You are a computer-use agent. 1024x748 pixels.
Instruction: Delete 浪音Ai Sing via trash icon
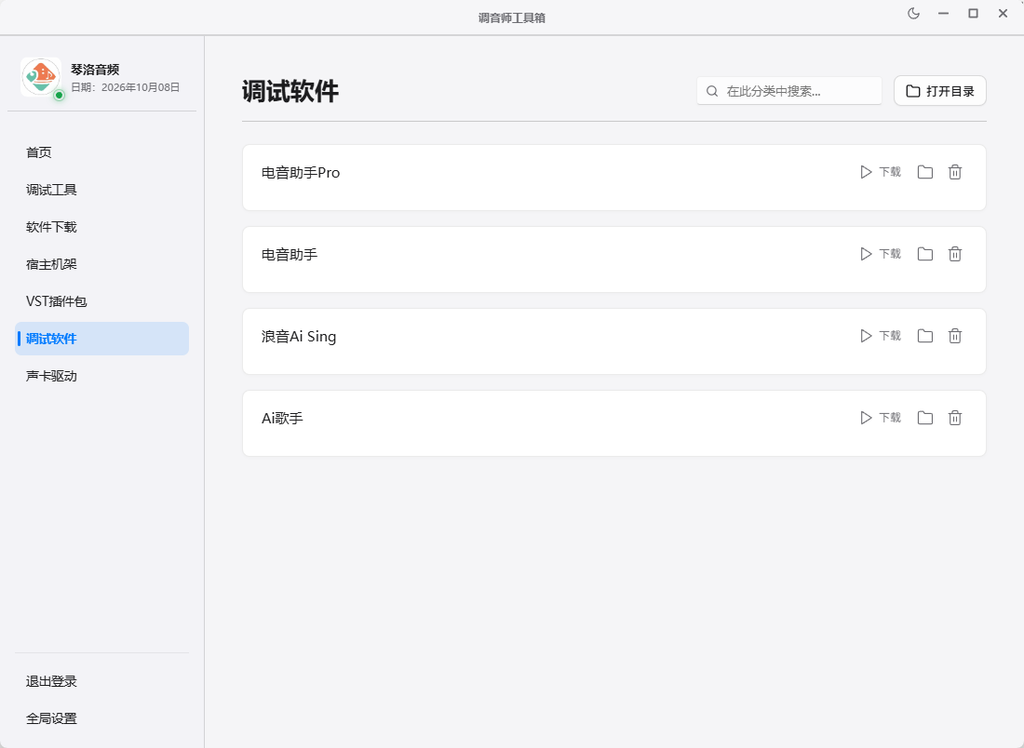coord(955,336)
